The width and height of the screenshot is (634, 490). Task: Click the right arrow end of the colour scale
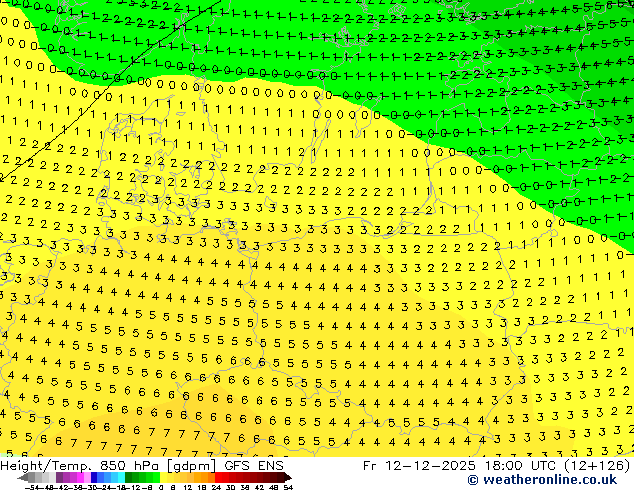point(288,477)
